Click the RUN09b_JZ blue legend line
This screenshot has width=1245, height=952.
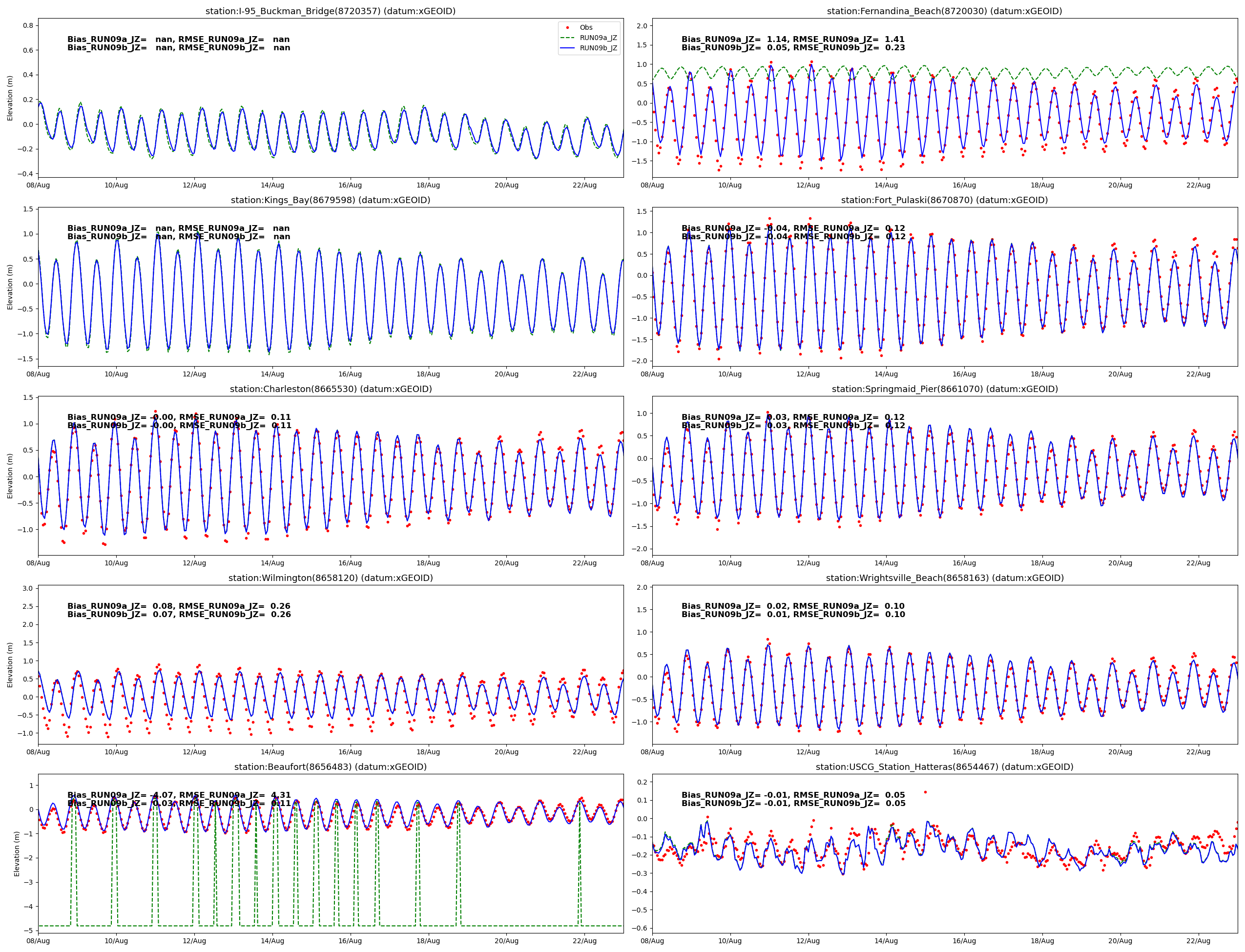point(567,48)
